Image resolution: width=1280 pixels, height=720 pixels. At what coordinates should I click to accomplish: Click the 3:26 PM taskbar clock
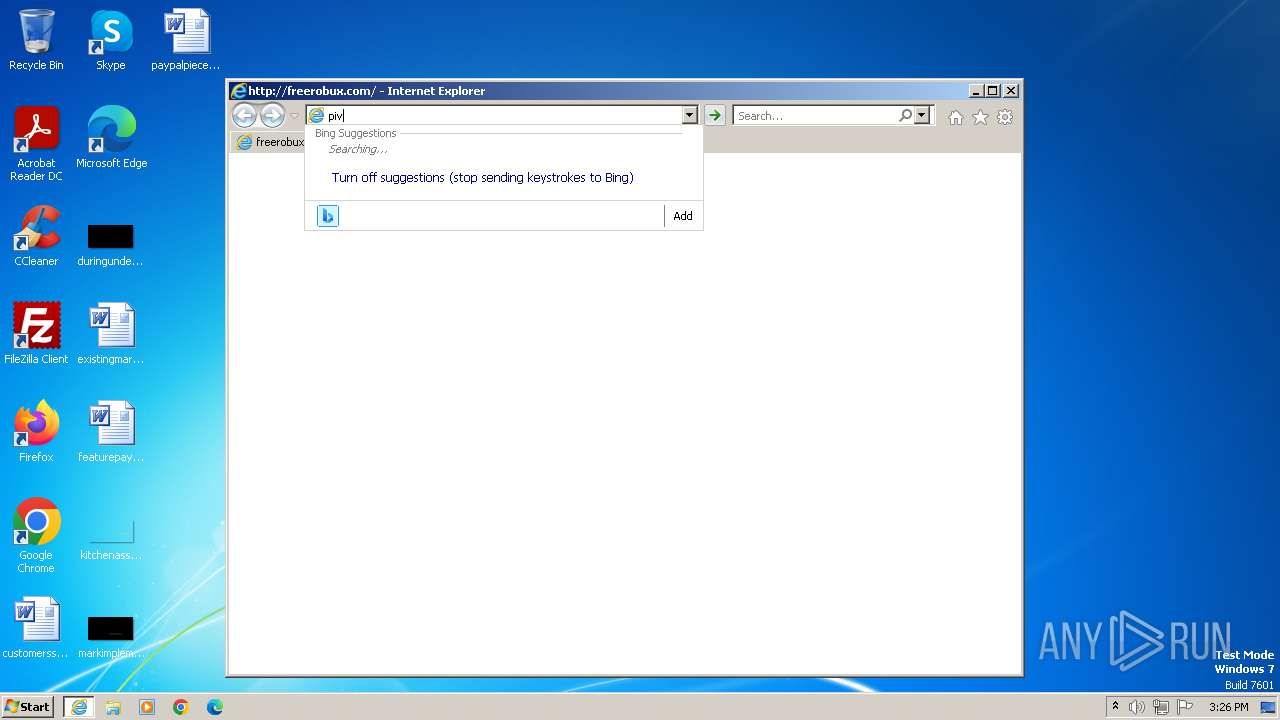pyautogui.click(x=1229, y=707)
